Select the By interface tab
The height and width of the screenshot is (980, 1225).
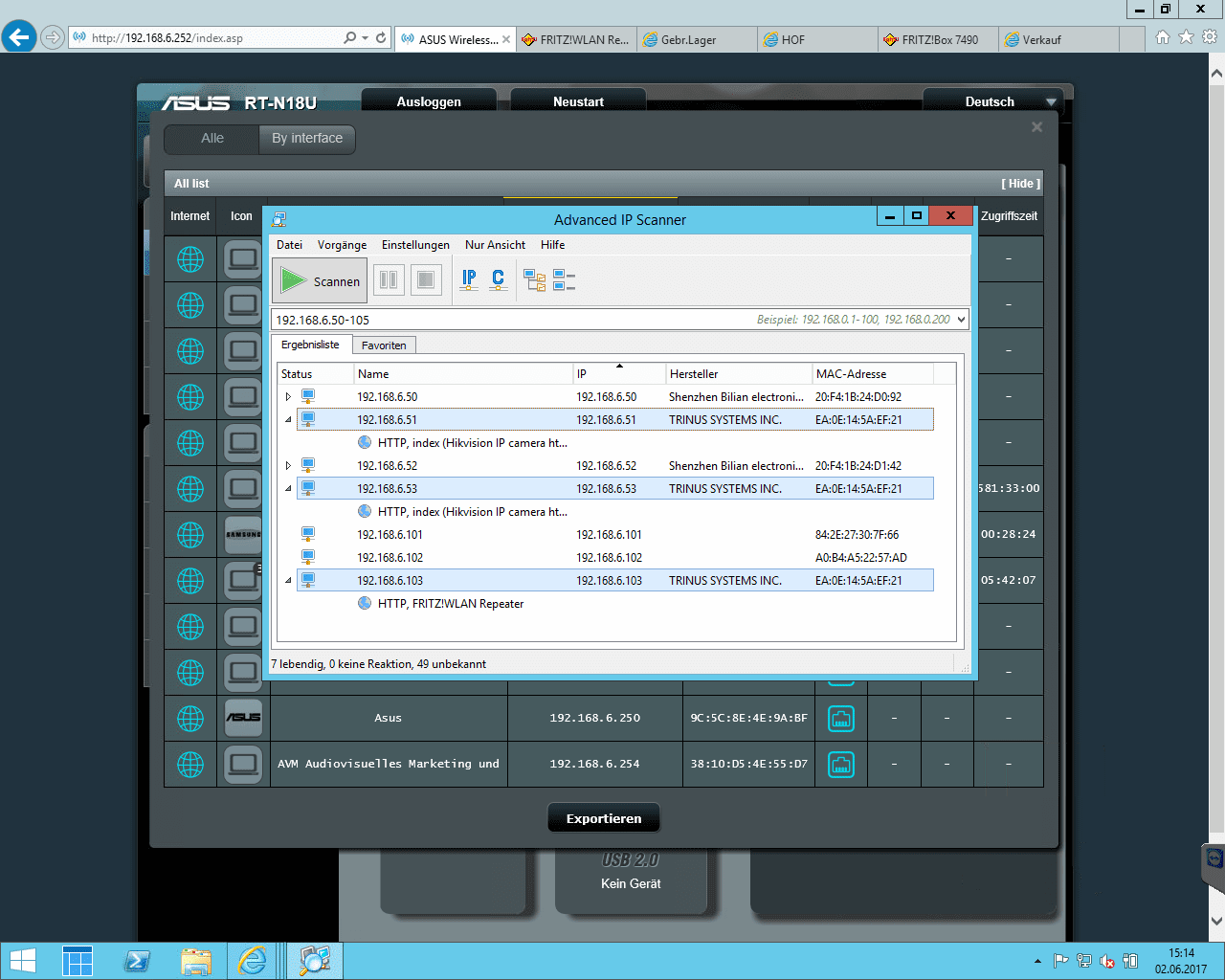tap(307, 139)
